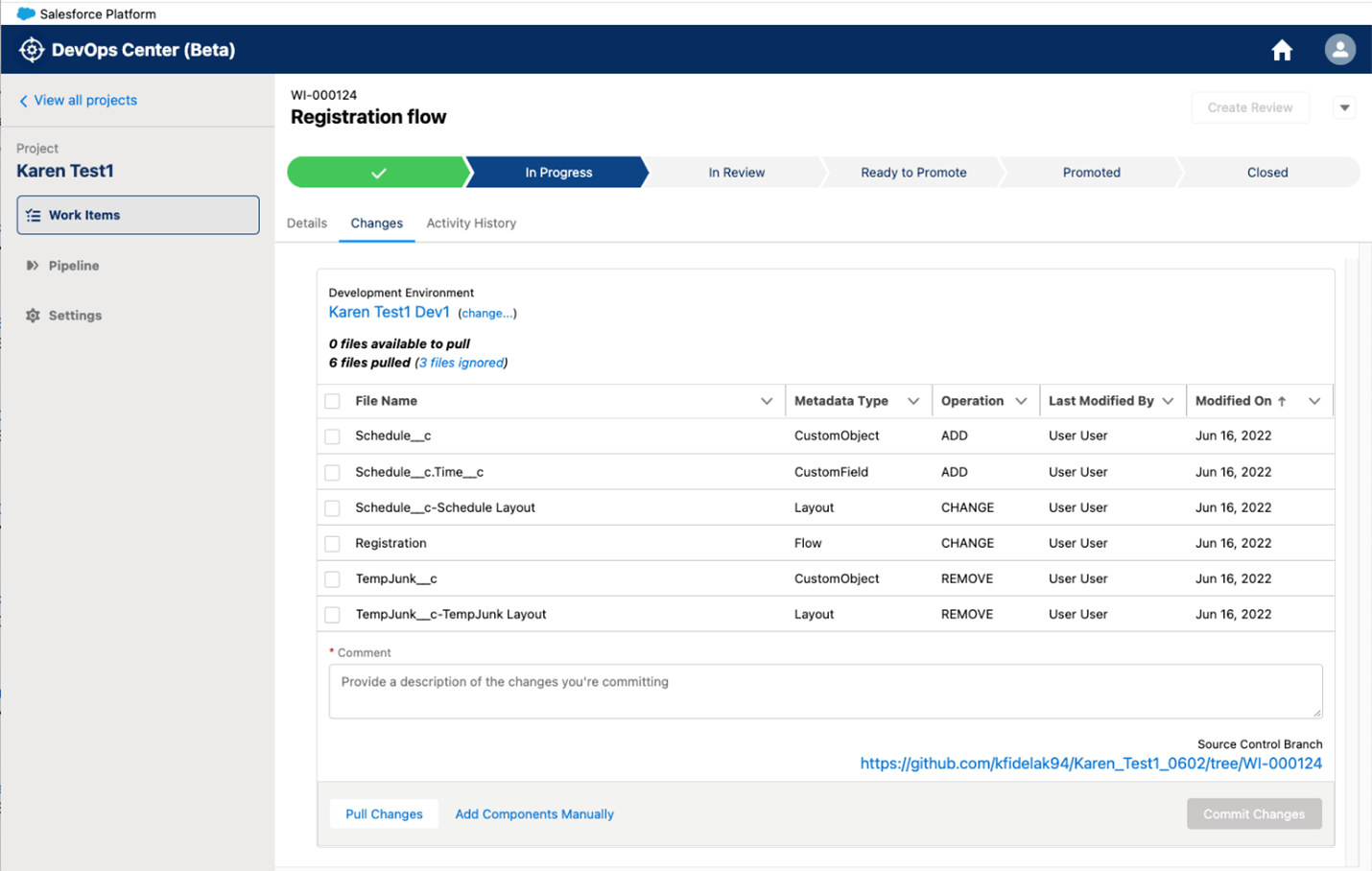Select the Changes tab
Image resolution: width=1372 pixels, height=871 pixels.
376,224
